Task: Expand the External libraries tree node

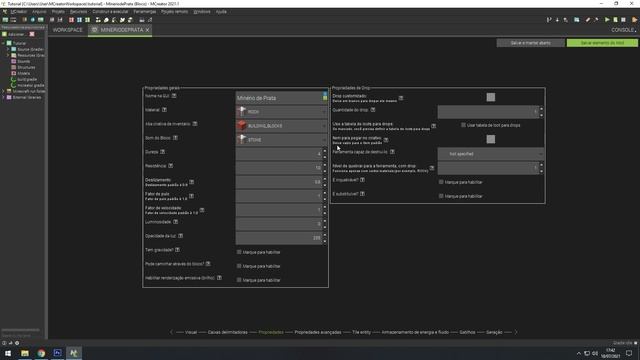Action: pyautogui.click(x=4, y=98)
